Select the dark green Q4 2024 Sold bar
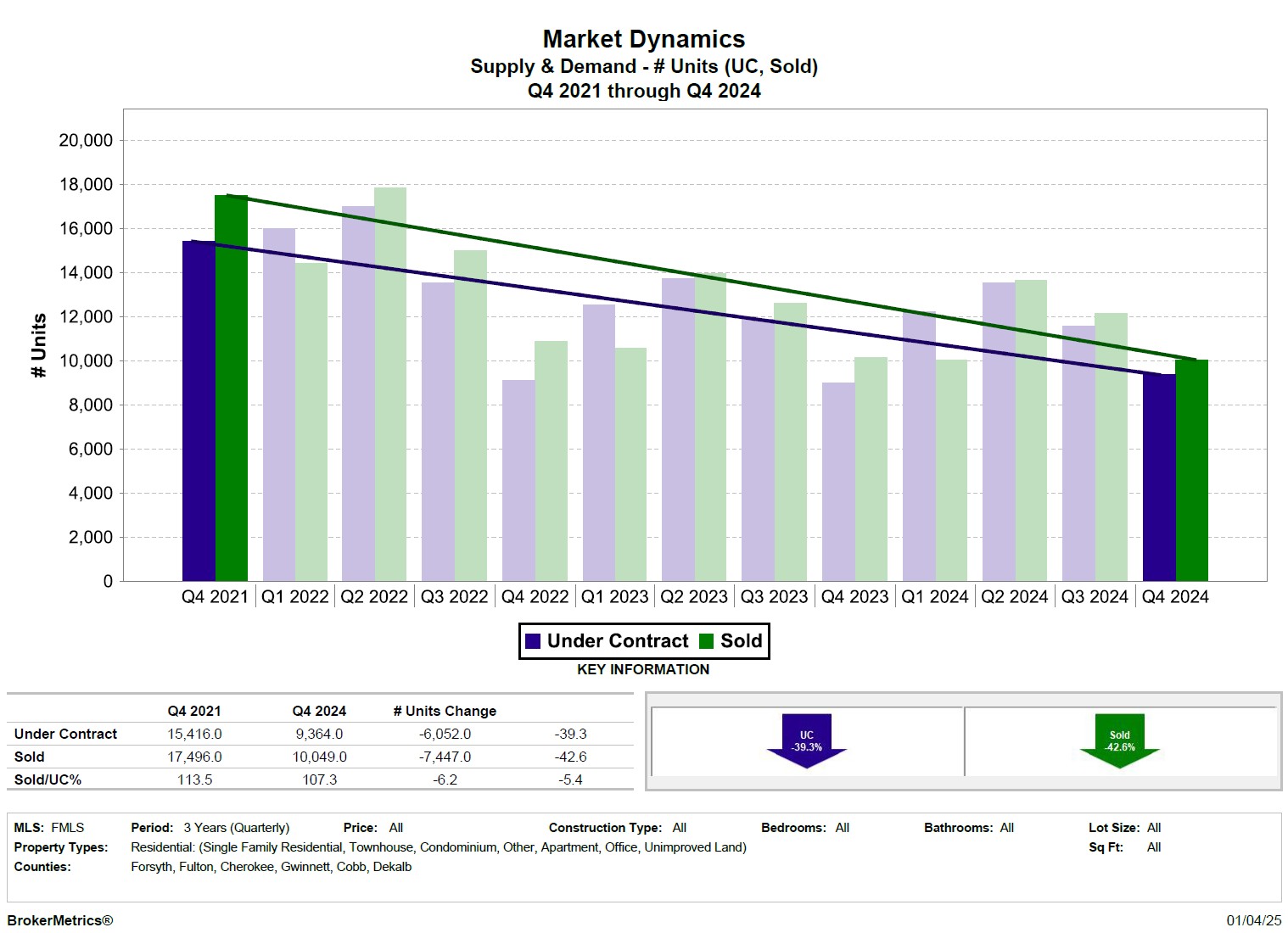The width and height of the screenshot is (1288, 933). [1191, 471]
